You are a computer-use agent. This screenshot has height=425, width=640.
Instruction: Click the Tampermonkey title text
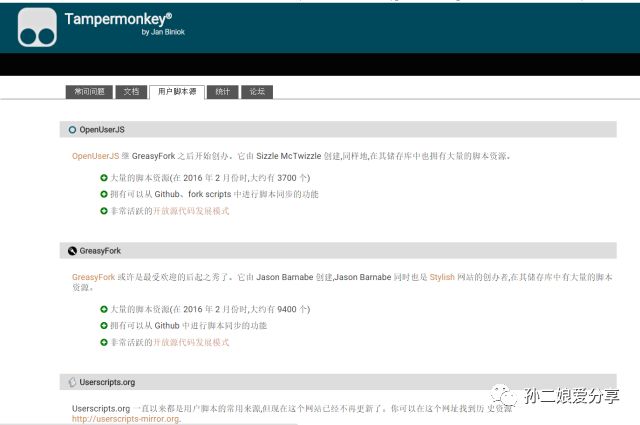click(118, 19)
